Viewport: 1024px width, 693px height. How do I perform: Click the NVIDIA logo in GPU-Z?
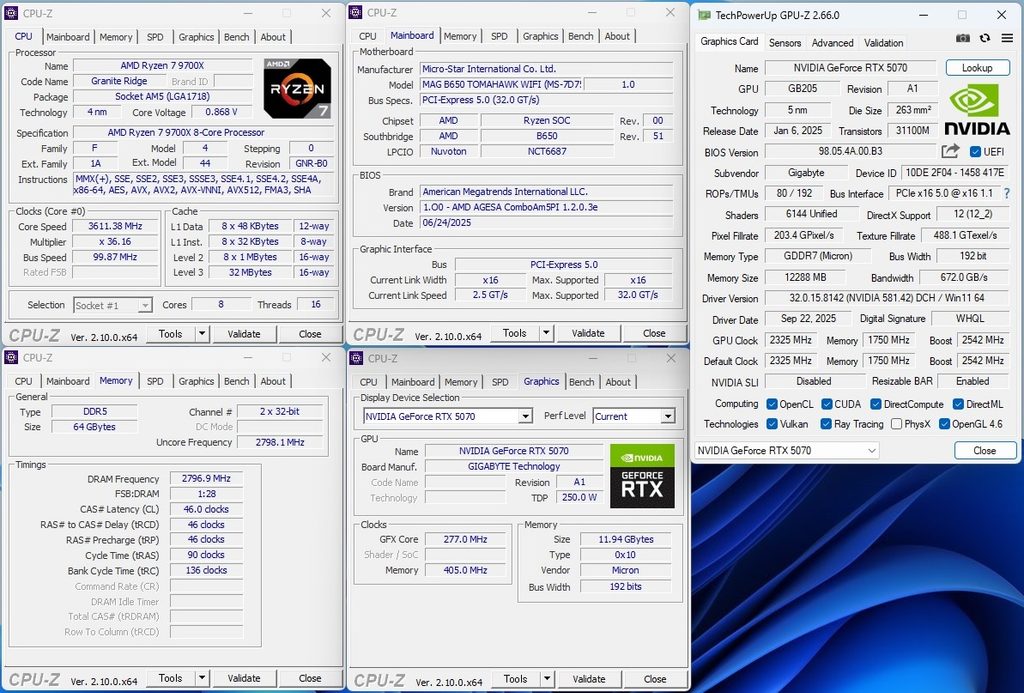[977, 110]
